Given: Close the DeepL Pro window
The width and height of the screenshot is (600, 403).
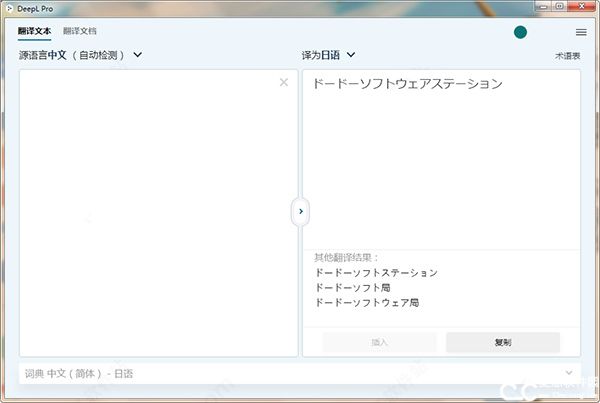Looking at the screenshot, I should click(x=581, y=6).
